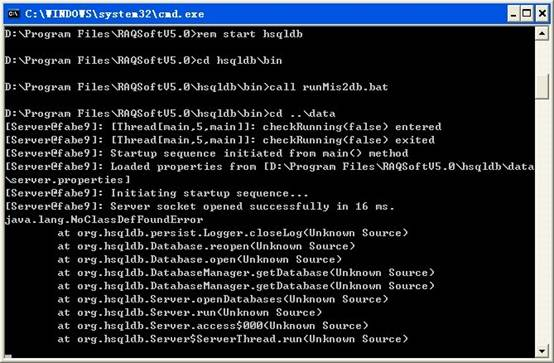Click the vertical scrollbar thumb

coord(542,86)
